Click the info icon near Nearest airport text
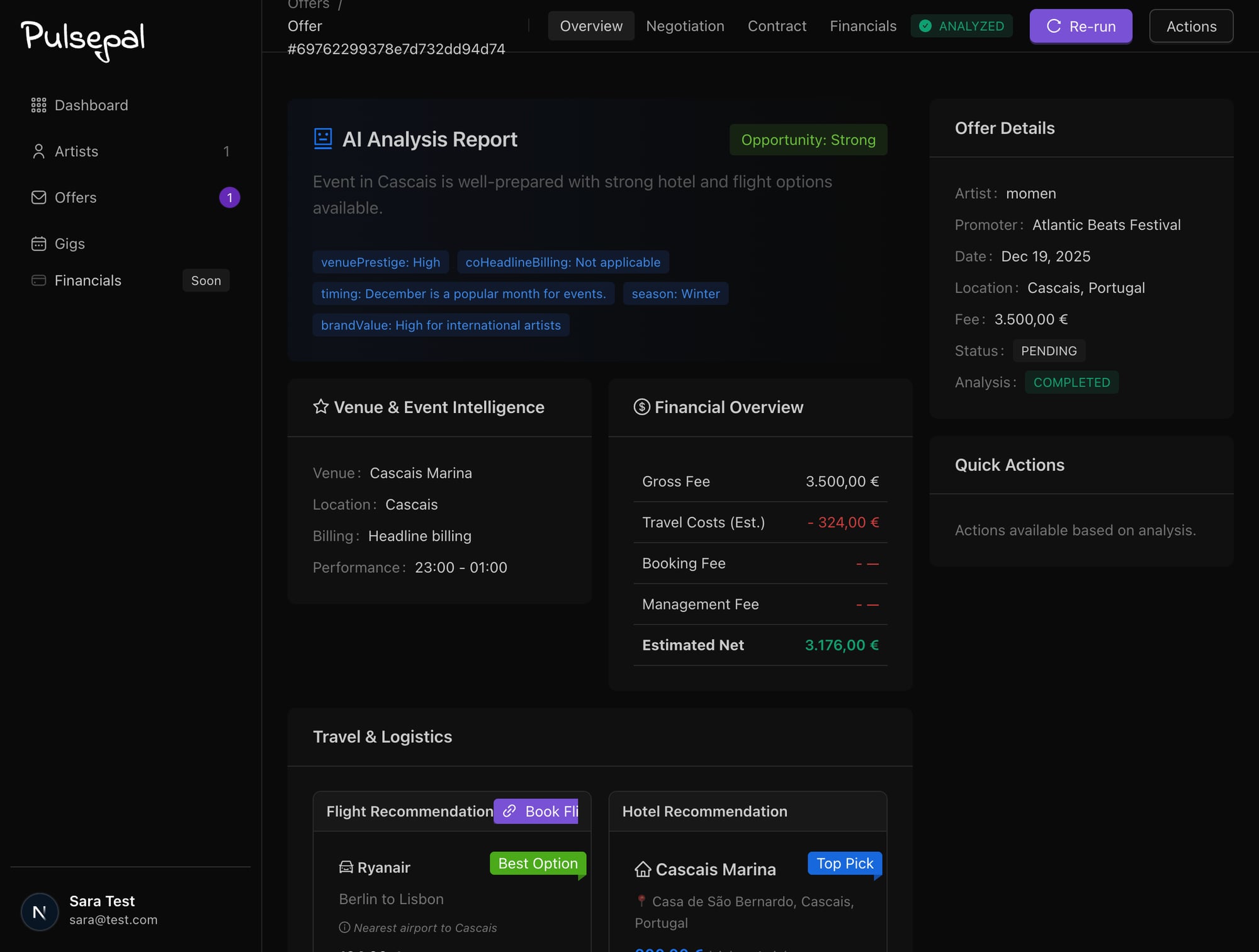Screen dimensions: 1259x952 344,927
